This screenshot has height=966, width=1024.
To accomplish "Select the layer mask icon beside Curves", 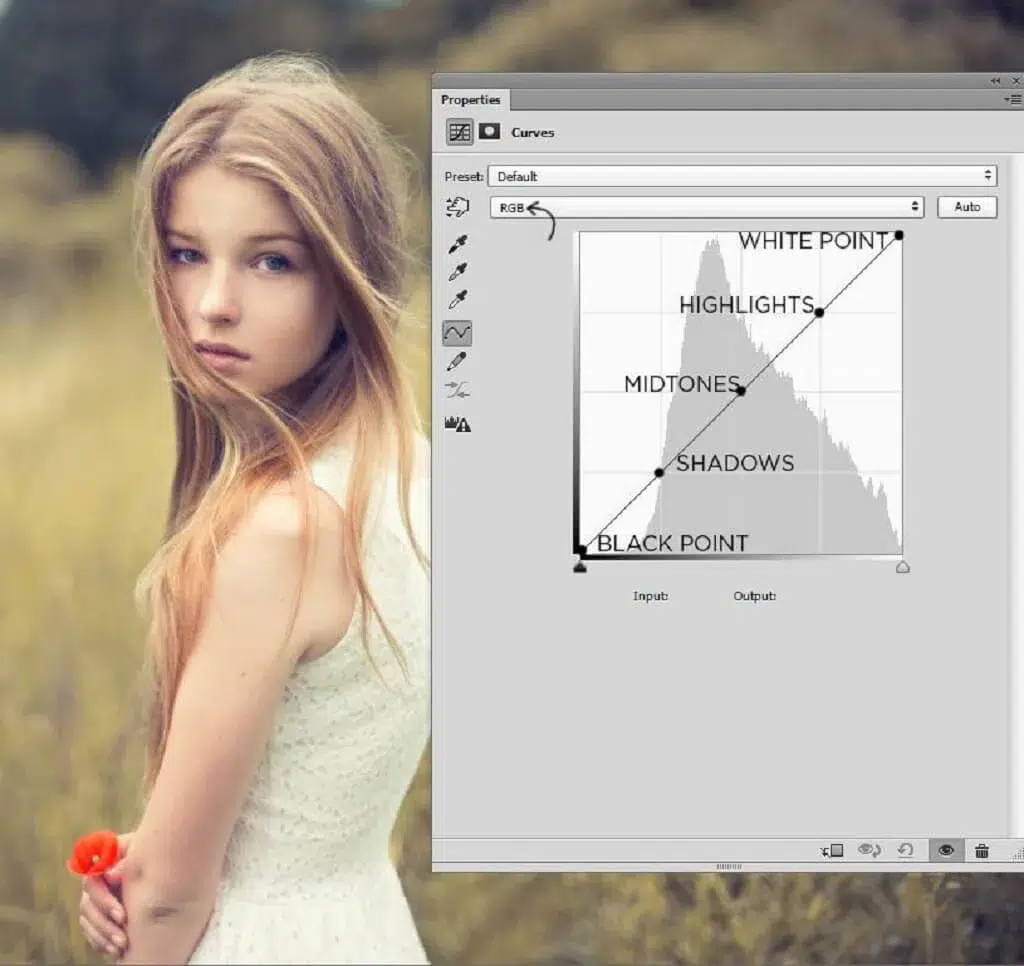I will 489,131.
